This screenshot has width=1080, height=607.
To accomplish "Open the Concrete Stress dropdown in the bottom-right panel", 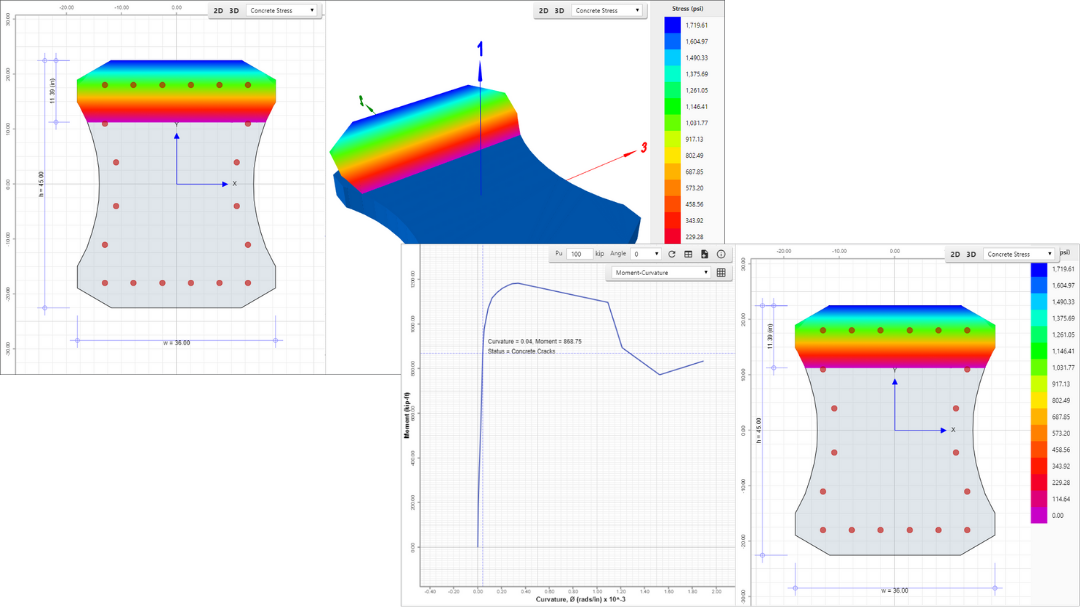I will 1018,254.
